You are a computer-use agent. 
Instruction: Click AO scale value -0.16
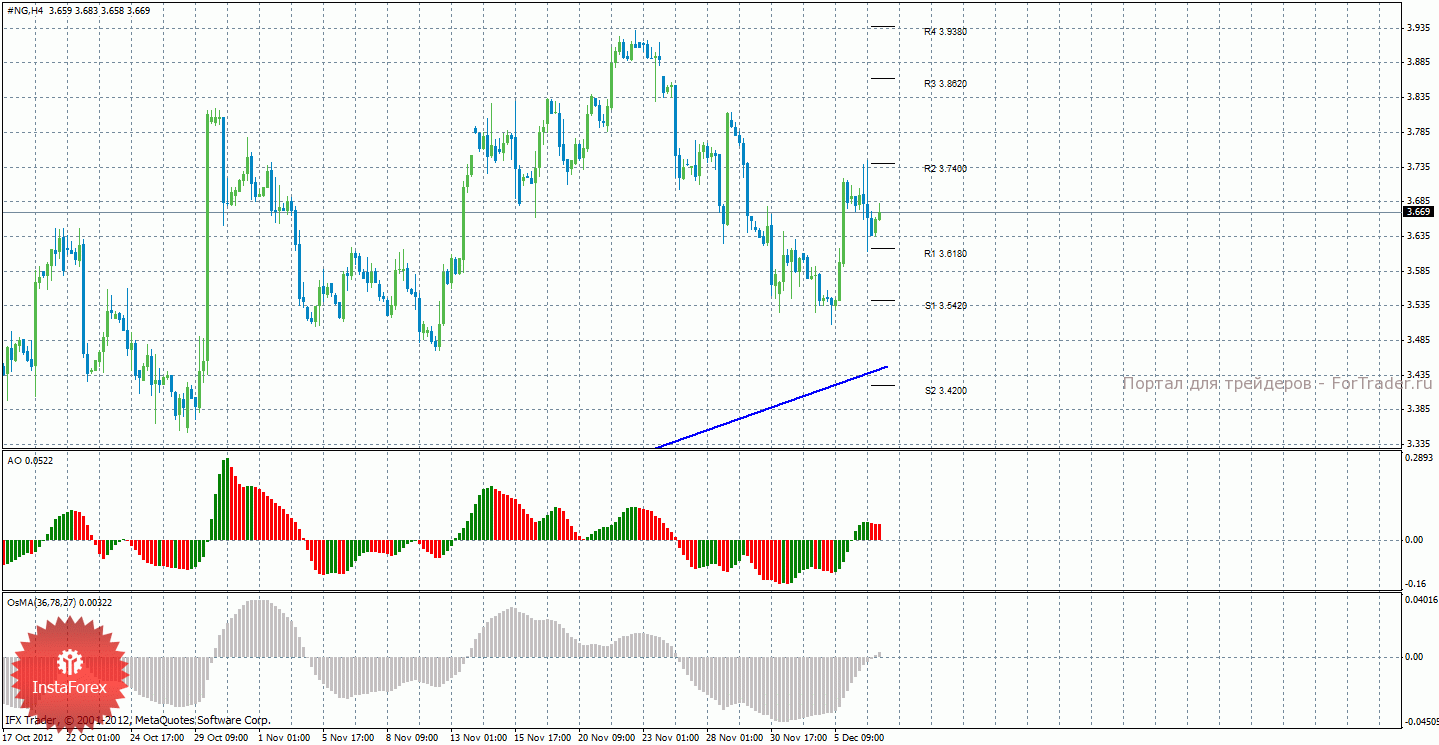(x=1417, y=584)
